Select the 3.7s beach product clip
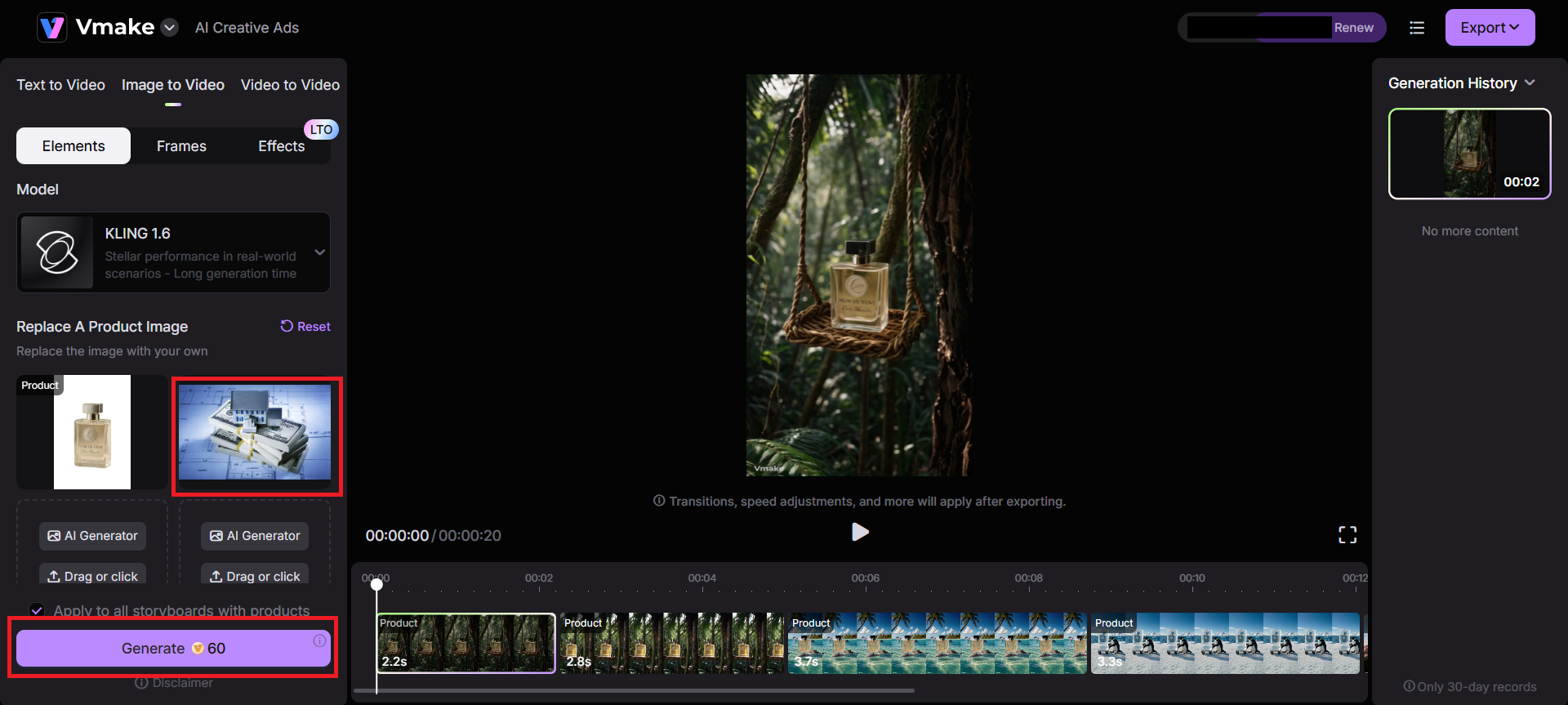 (x=937, y=644)
